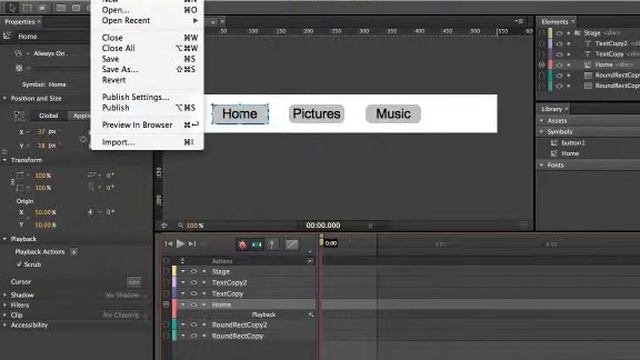The height and width of the screenshot is (360, 640).
Task: Click the Easing icon in the timeline toolbar
Action: point(292,244)
